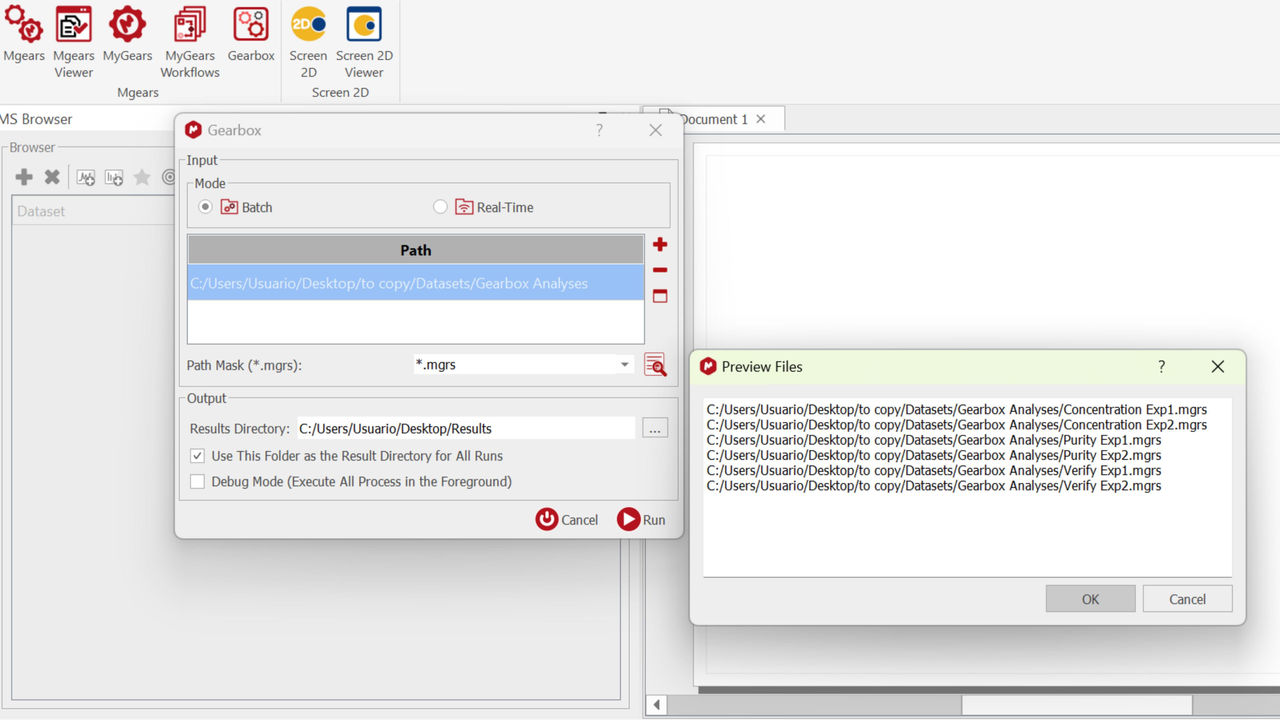The image size is (1280, 720).
Task: Switch to the Document 1 tab
Action: coord(714,119)
